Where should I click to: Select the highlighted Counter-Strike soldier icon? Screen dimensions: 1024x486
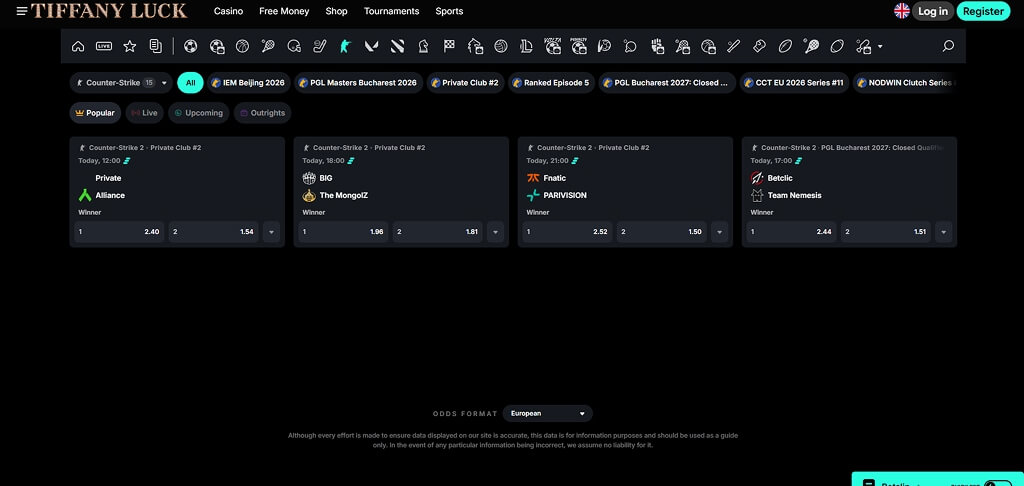pos(345,46)
